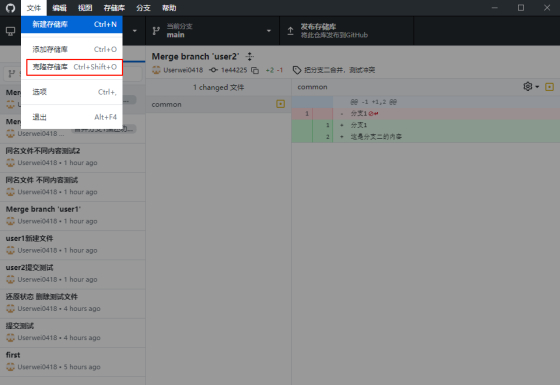Viewport: 560px width, 385px height.
Task: Click the commit hash 1e44225
Action: click(234, 70)
